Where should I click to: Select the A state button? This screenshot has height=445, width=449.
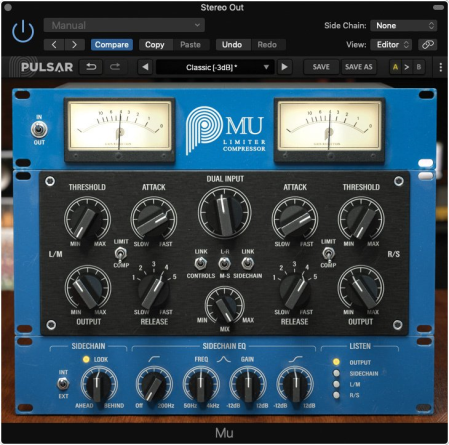pos(395,67)
